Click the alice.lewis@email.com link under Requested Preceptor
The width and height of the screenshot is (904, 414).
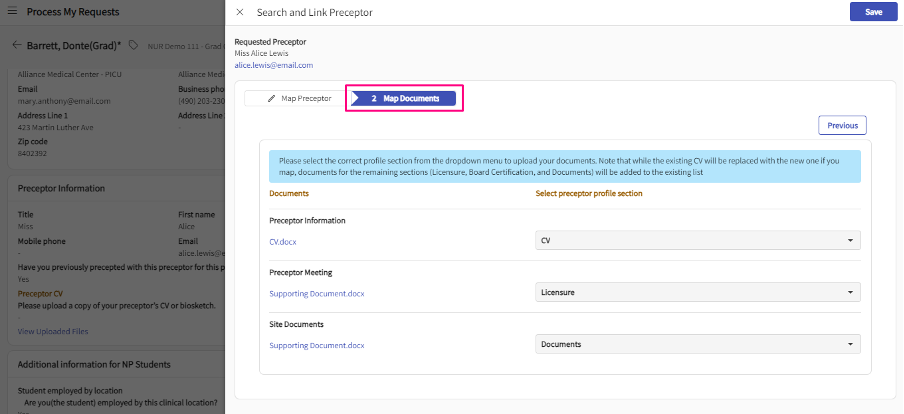pyautogui.click(x=273, y=65)
